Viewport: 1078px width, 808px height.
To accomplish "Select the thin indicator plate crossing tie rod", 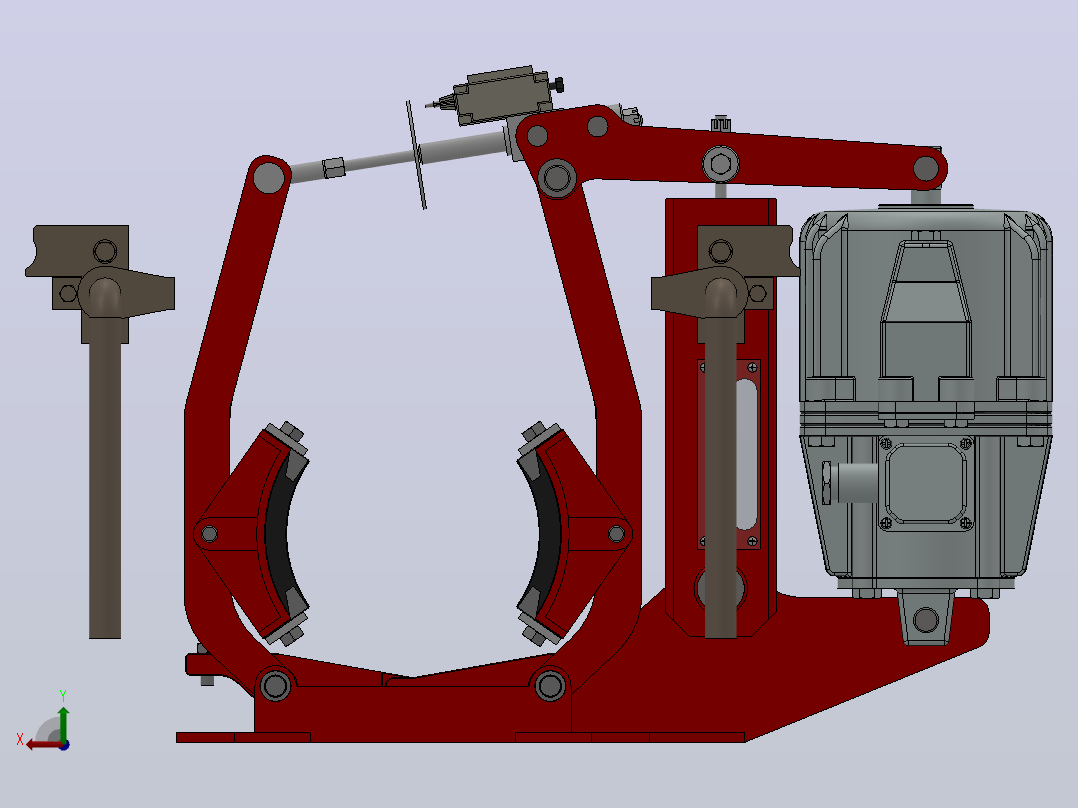I will [x=417, y=155].
